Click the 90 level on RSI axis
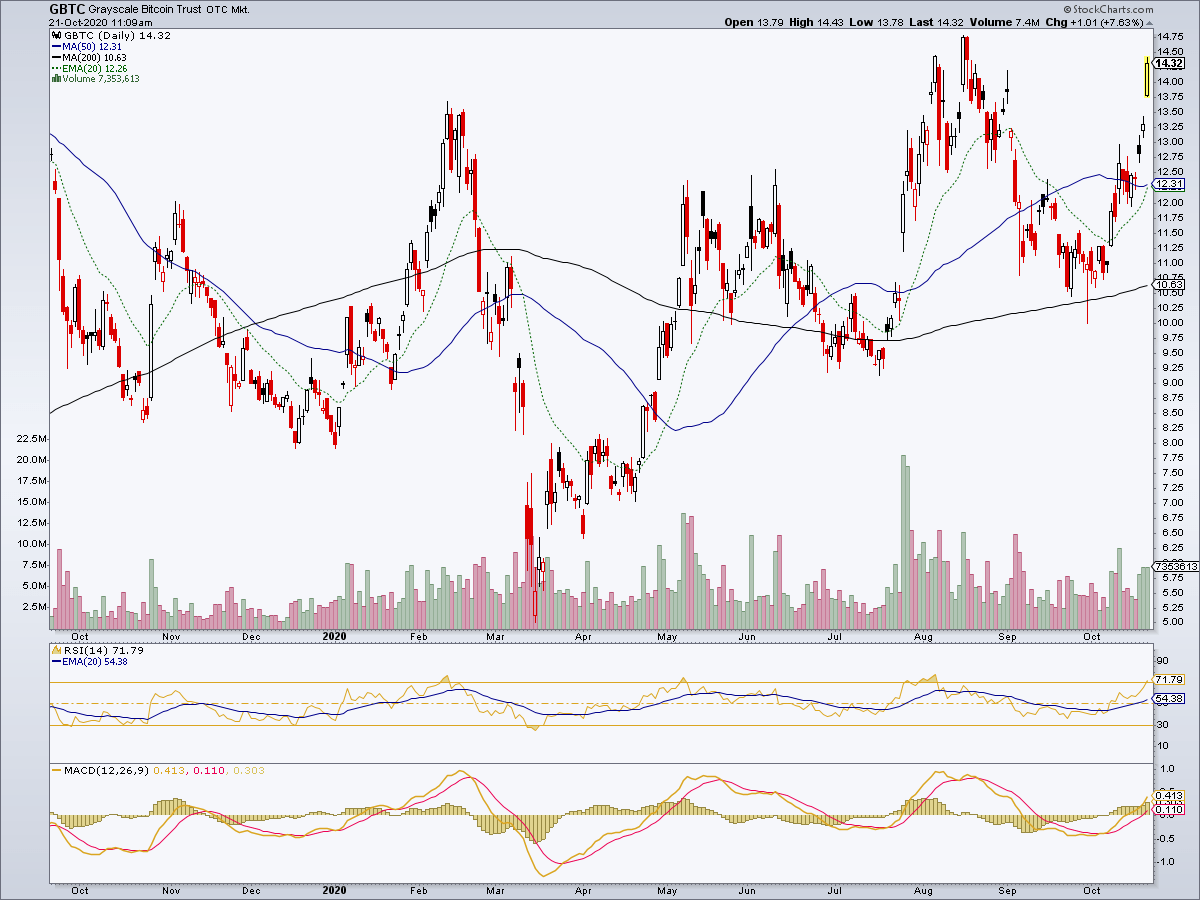This screenshot has width=1200, height=900. click(x=1163, y=661)
